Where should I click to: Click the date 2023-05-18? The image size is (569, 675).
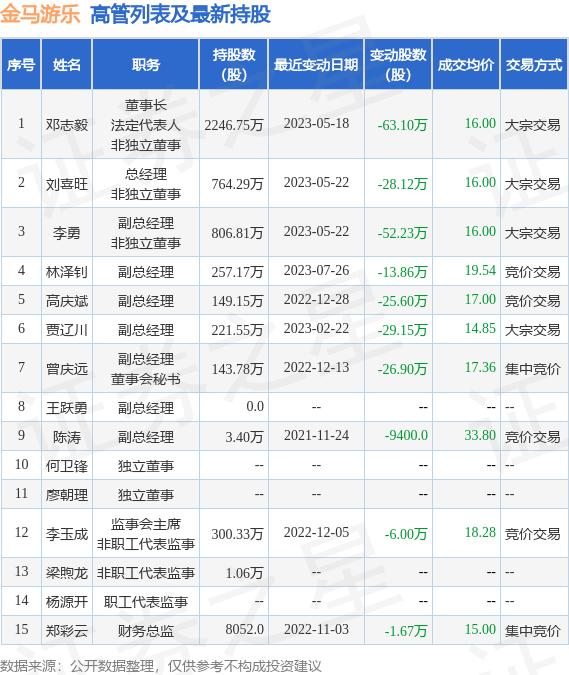(316, 123)
